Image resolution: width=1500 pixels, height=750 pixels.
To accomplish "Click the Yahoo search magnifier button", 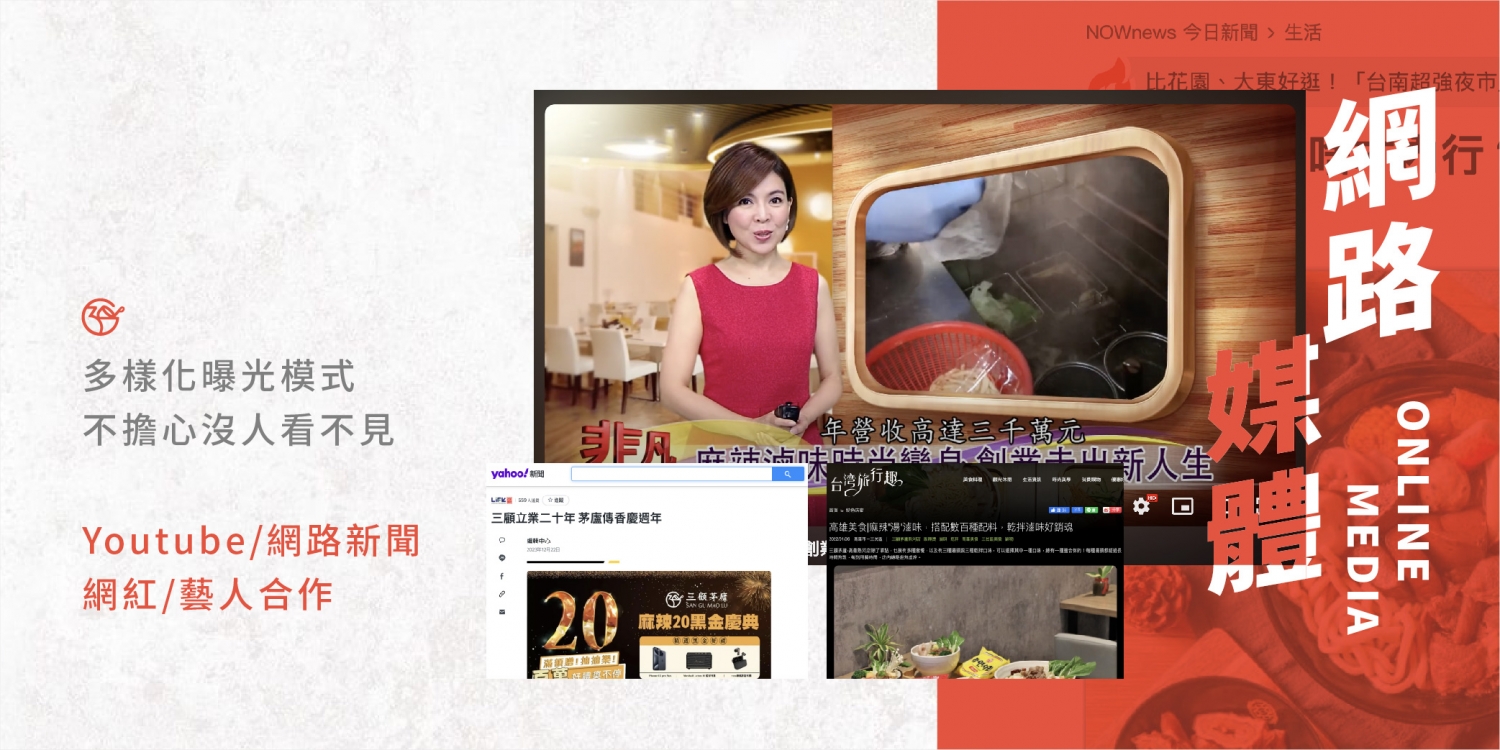I will tap(787, 474).
